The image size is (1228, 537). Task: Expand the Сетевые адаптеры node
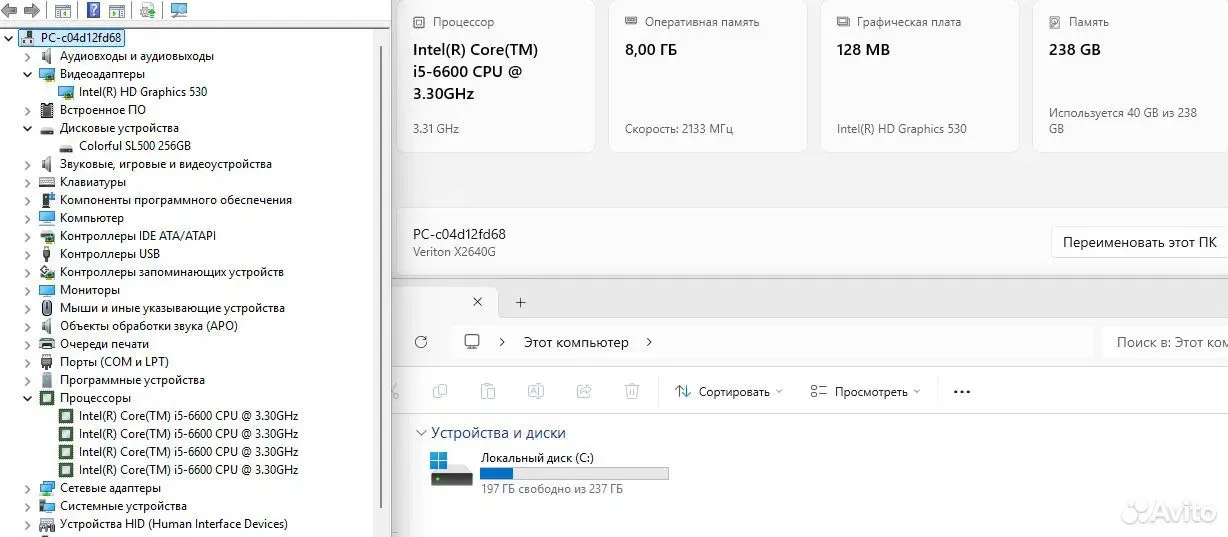[x=28, y=488]
